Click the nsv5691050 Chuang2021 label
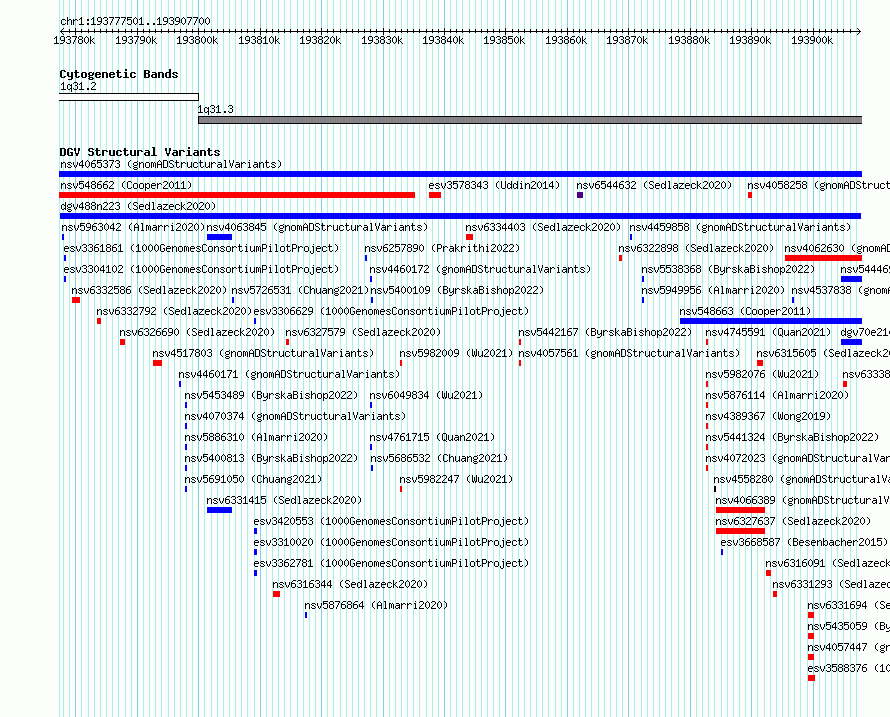Viewport: 890px width, 717px height. click(253, 479)
